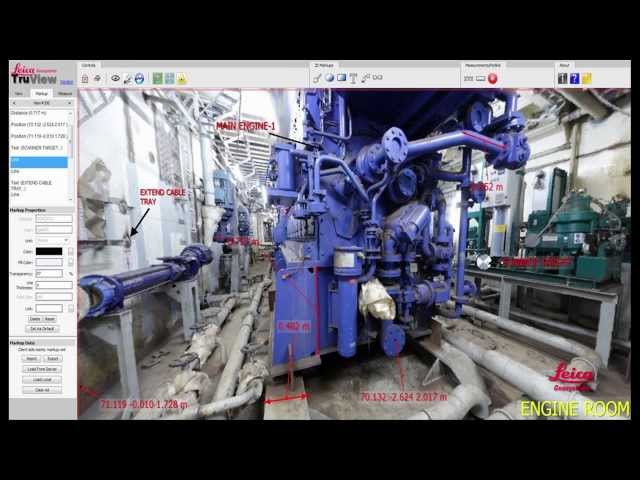Click the yellow warning hotspot icon
This screenshot has height=480, width=640.
tap(182, 79)
